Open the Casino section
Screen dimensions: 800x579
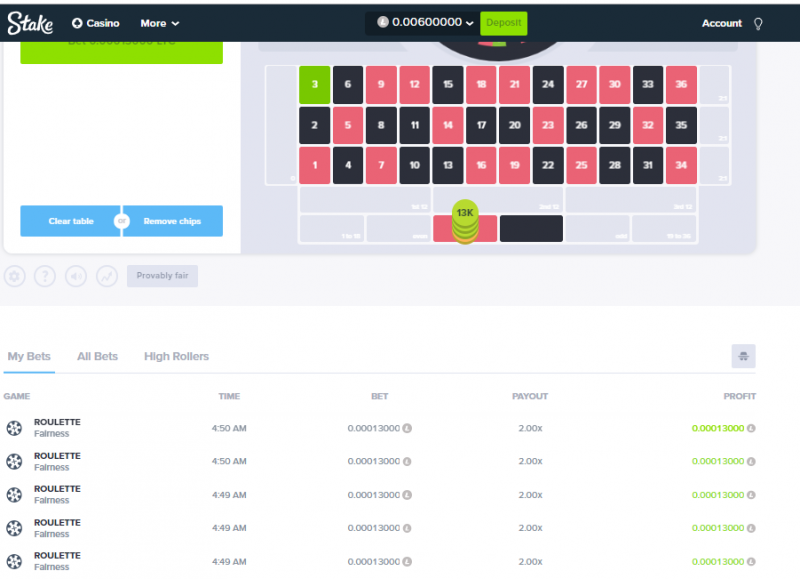tap(95, 23)
